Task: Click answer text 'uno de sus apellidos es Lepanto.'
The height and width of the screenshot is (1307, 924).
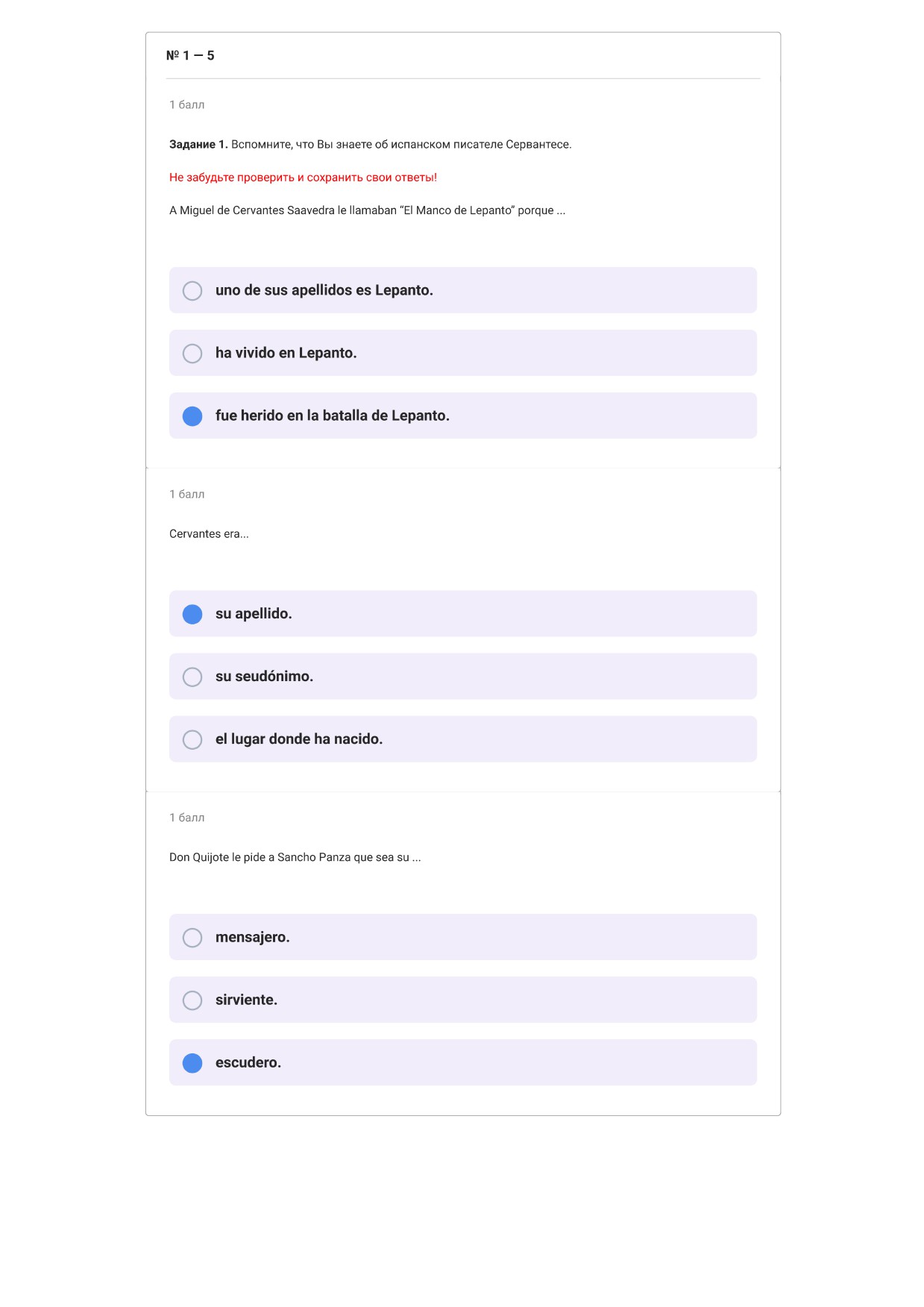Action: coord(324,290)
